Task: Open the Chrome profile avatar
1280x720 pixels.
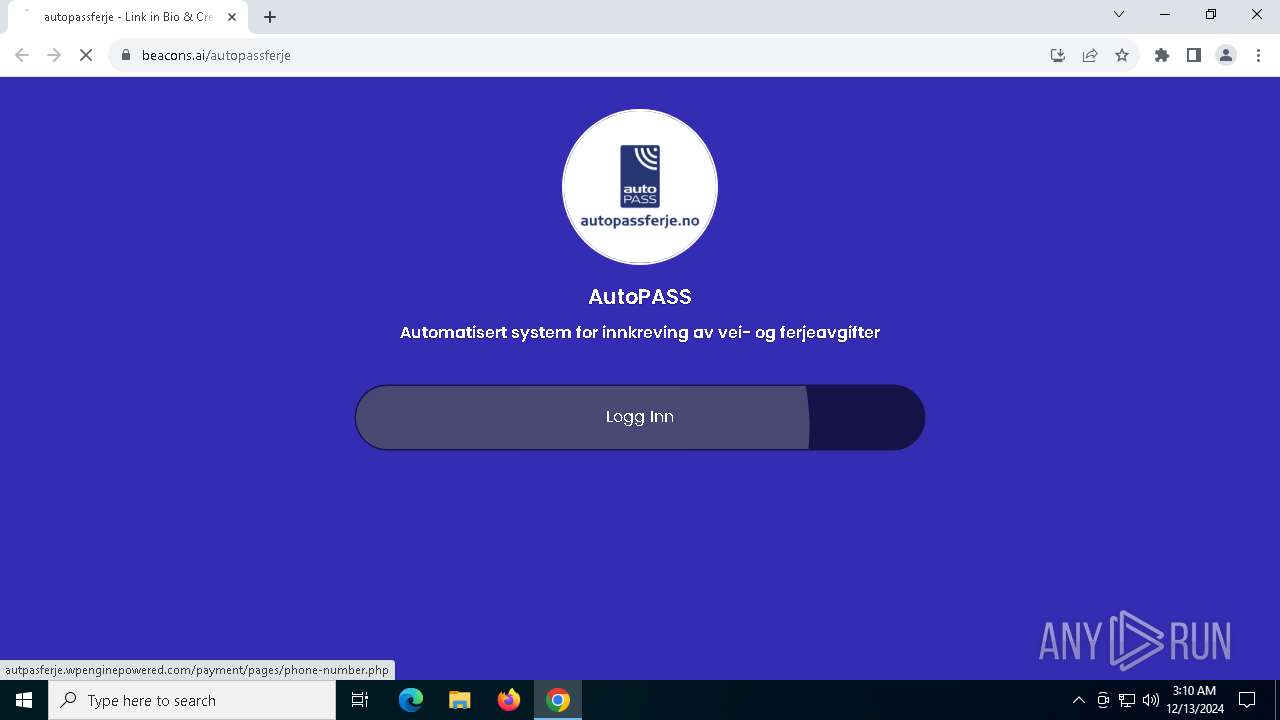Action: 1226,55
